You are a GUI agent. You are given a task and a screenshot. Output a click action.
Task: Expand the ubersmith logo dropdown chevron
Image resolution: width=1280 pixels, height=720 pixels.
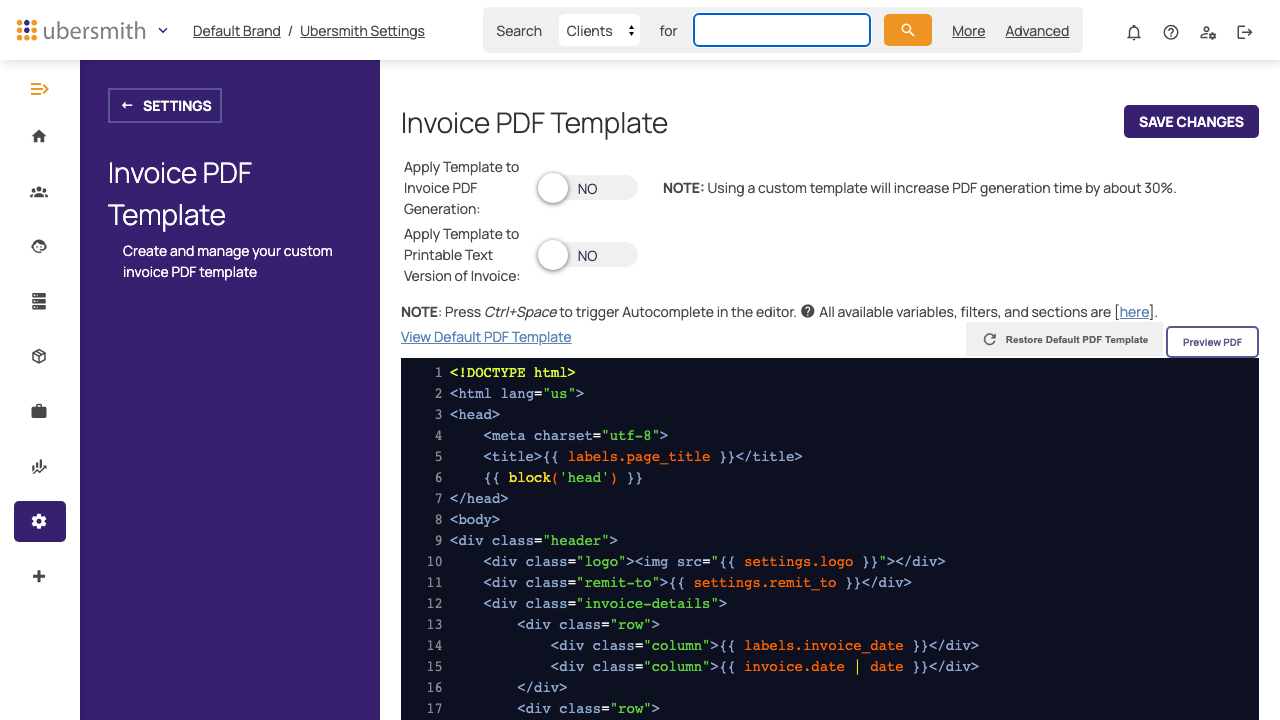[163, 30]
